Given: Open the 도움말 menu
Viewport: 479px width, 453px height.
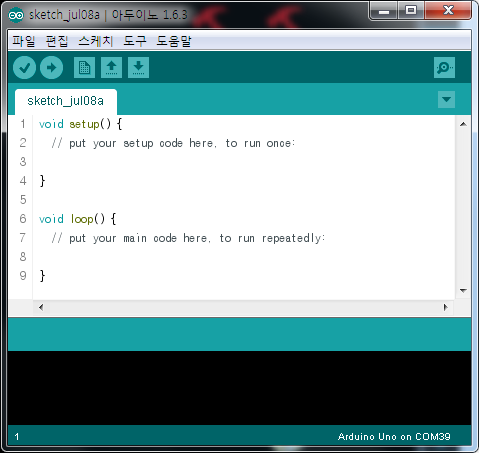Looking at the screenshot, I should 174,41.
